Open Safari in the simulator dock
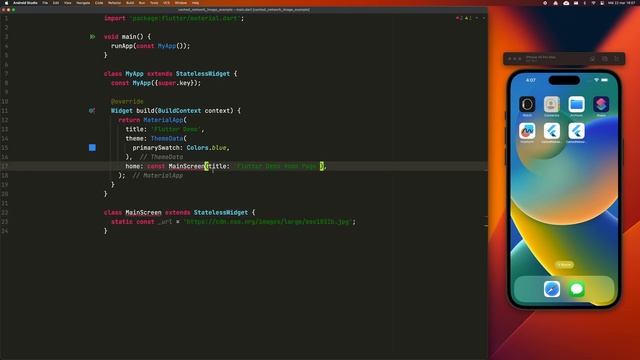 (552, 289)
